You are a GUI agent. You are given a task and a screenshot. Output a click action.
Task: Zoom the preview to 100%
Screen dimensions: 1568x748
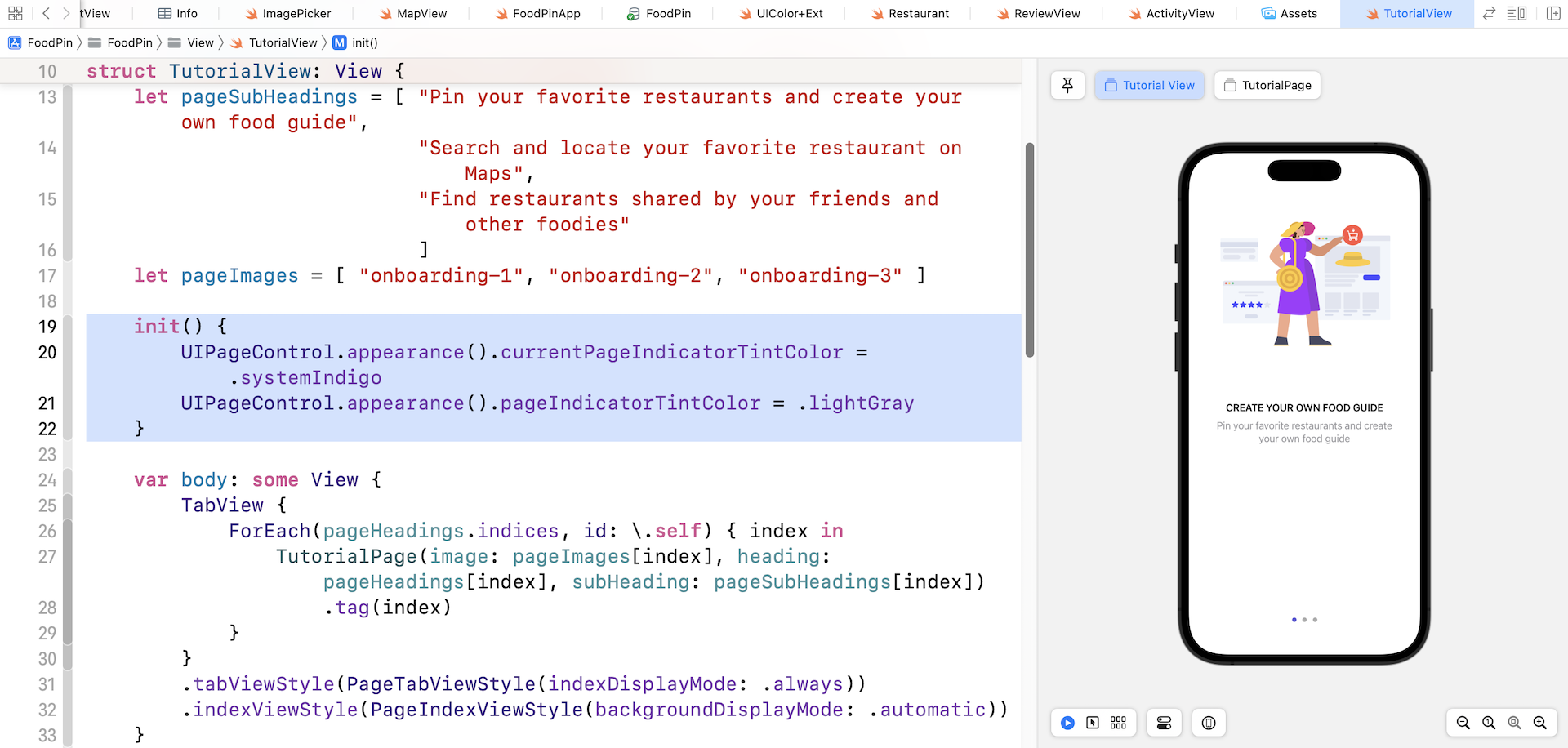1489,723
